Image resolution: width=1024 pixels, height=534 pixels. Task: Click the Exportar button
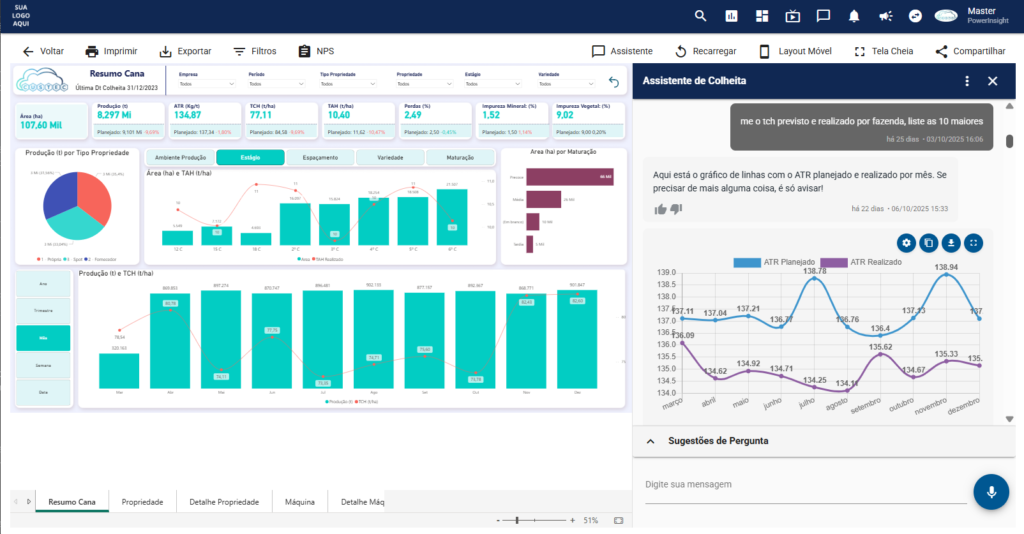click(185, 51)
